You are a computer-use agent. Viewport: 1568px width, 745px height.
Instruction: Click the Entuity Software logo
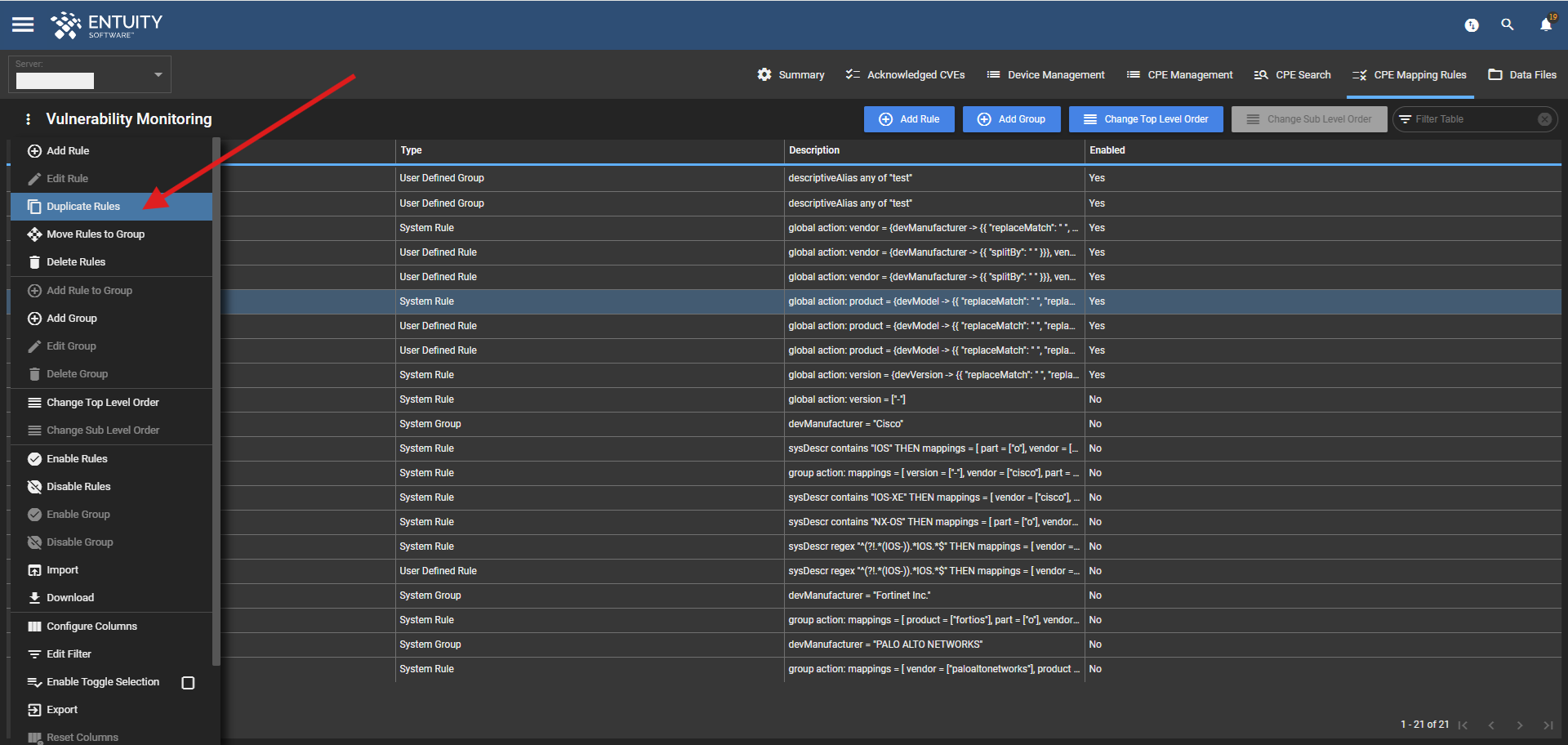107,25
